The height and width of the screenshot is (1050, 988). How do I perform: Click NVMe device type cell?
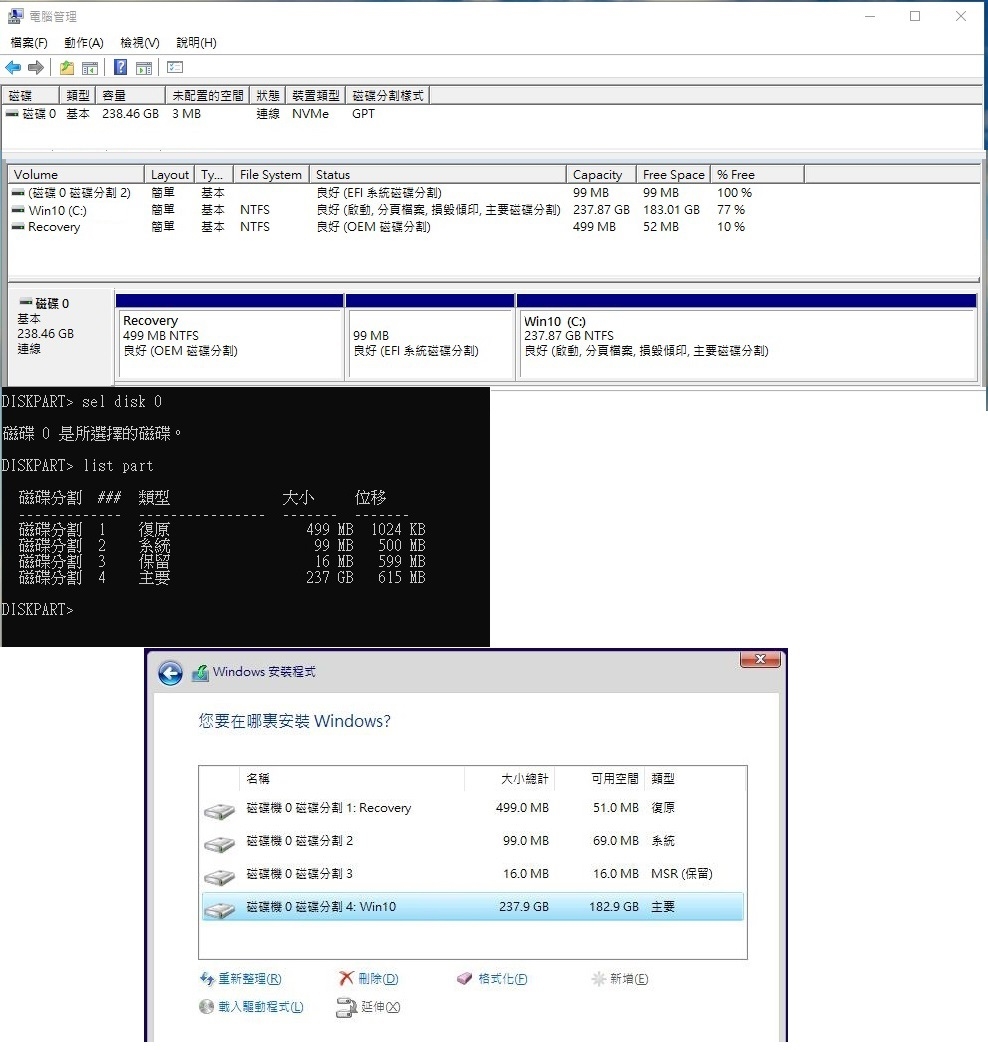[x=310, y=114]
